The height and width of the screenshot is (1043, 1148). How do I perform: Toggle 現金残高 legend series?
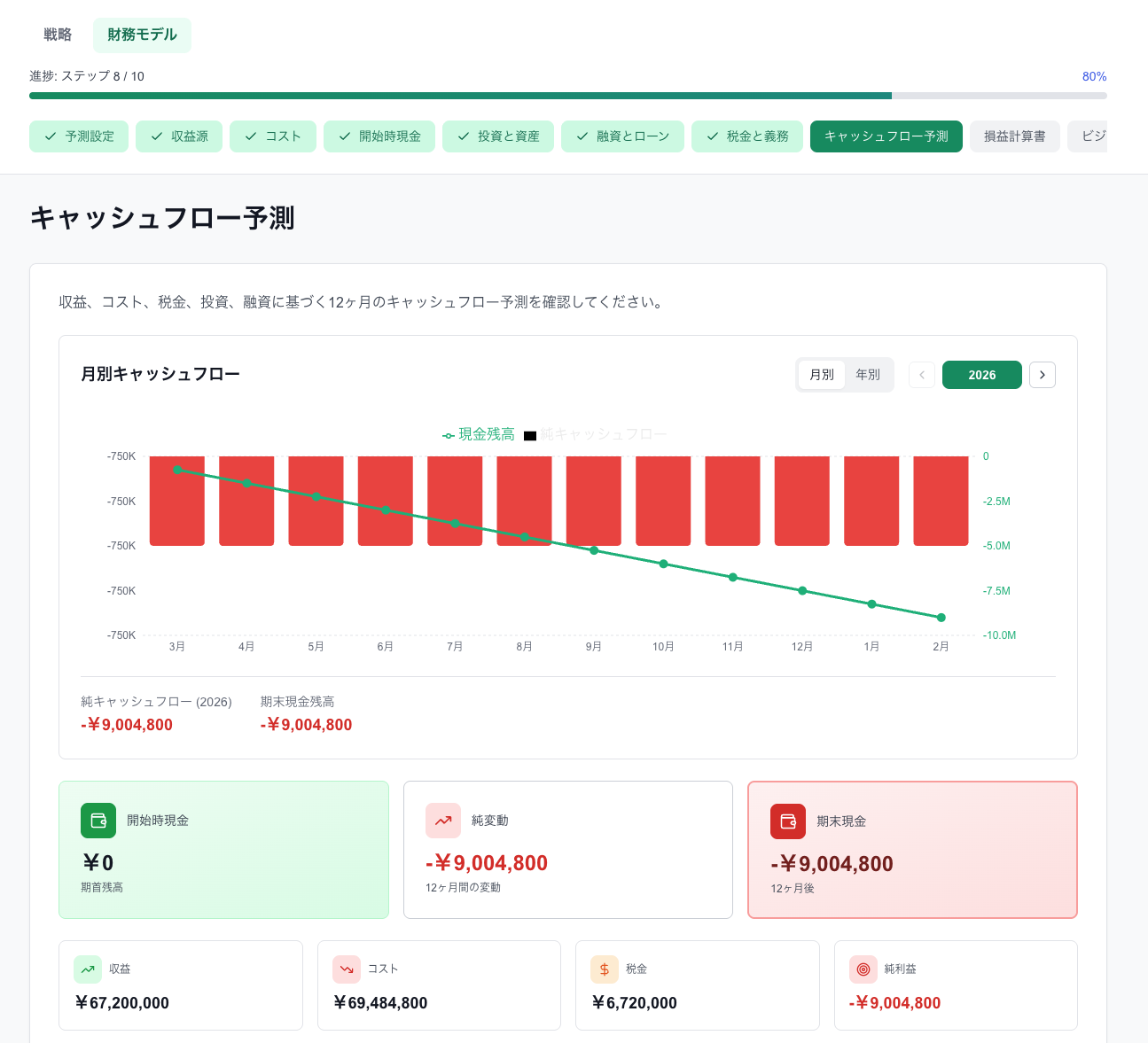479,434
